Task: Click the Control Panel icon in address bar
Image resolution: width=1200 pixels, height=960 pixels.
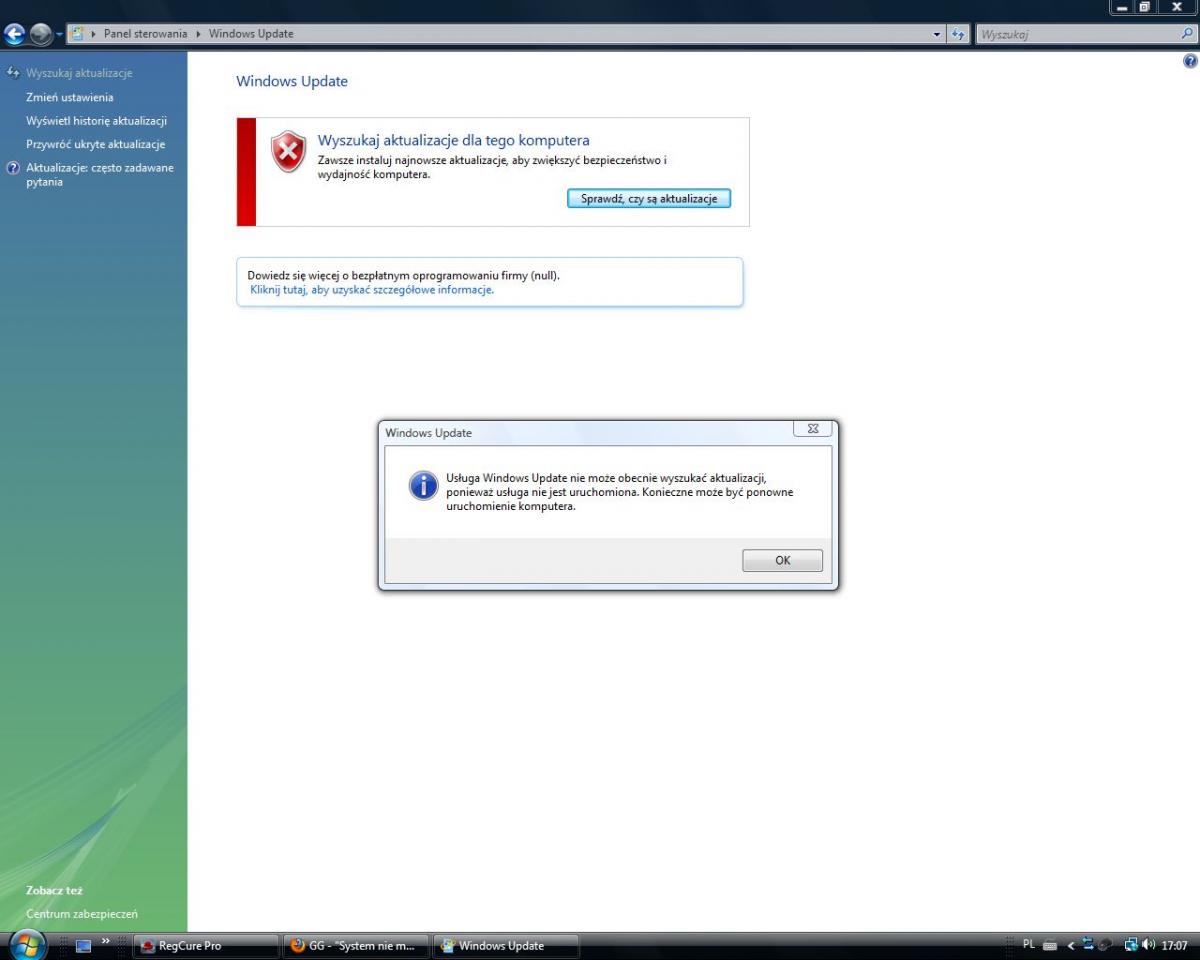Action: click(x=78, y=34)
